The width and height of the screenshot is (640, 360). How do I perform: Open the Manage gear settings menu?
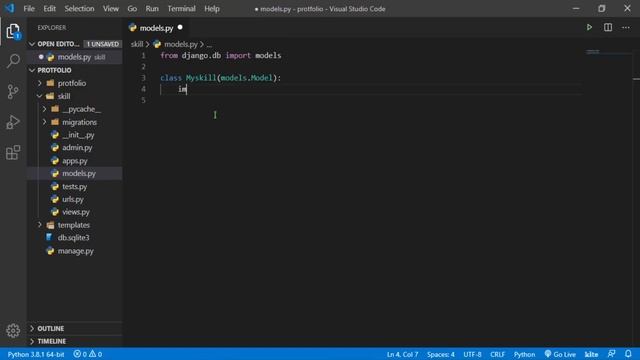(13, 330)
